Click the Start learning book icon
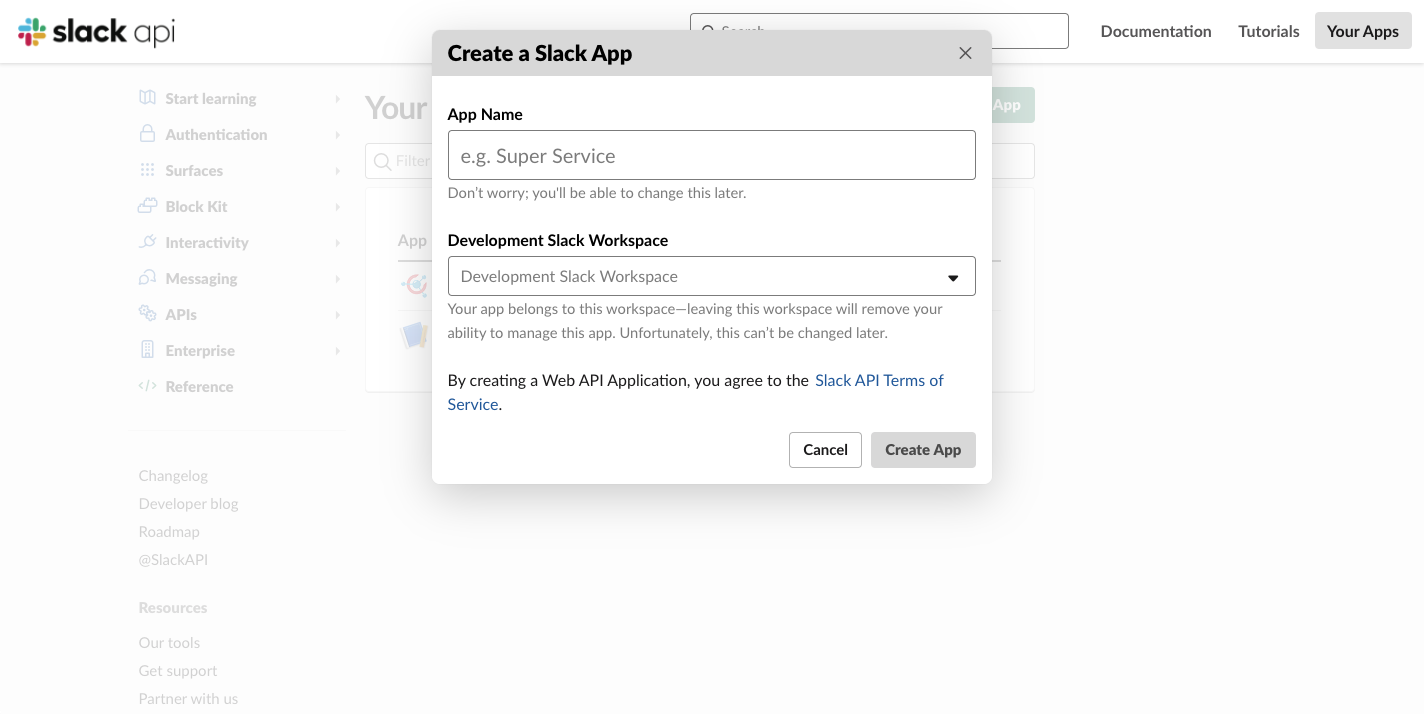The width and height of the screenshot is (1424, 714). pos(148,98)
